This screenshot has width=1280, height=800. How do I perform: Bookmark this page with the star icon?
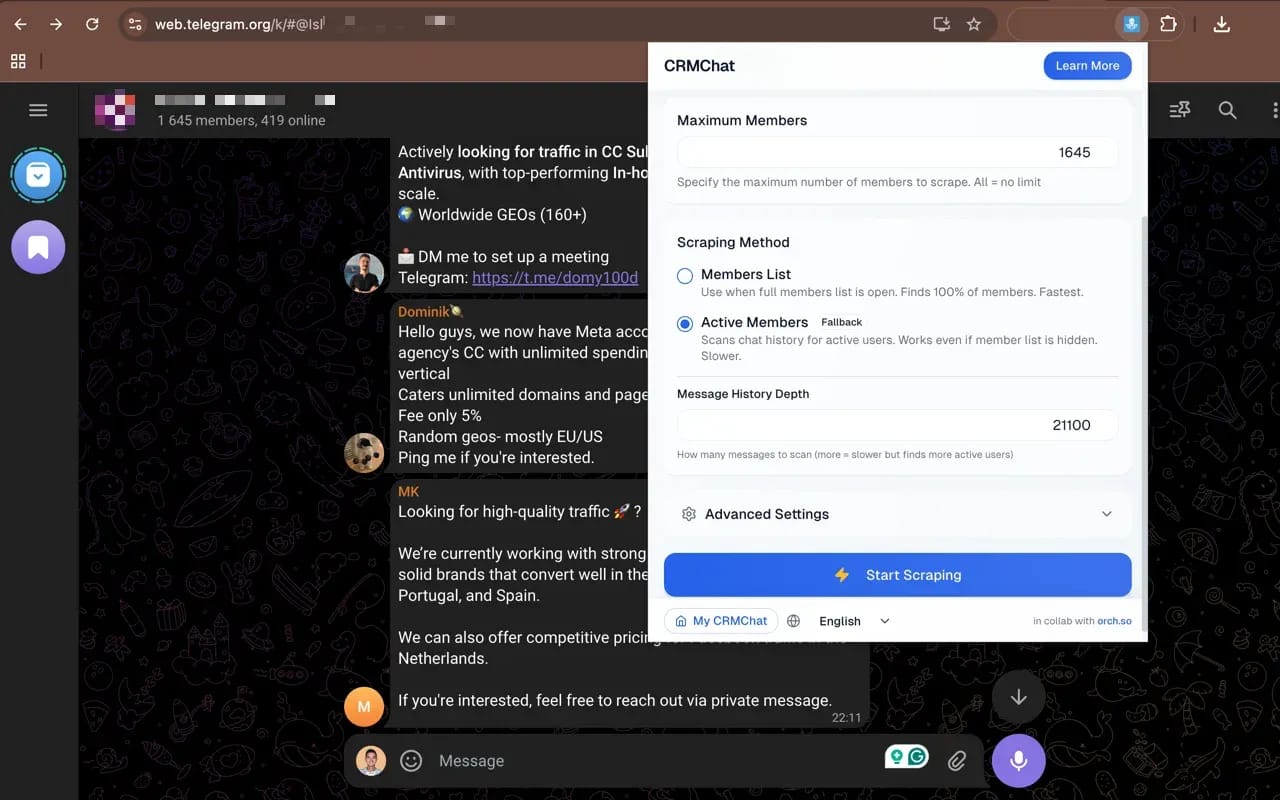coord(973,24)
